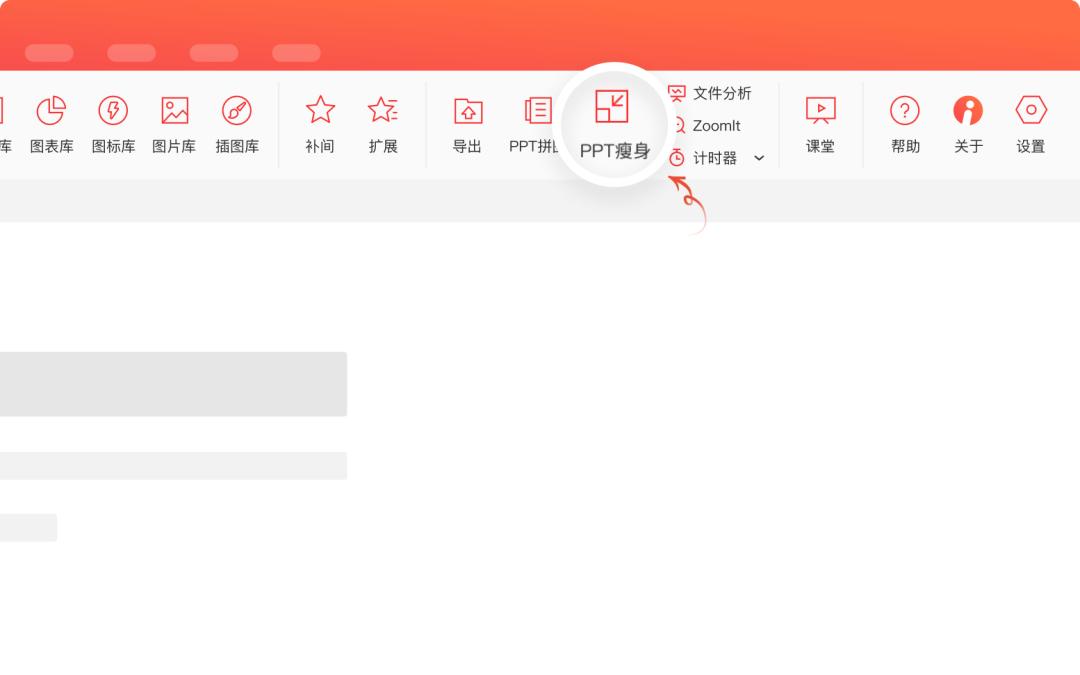This screenshot has height=675, width=1080.
Task: Open the 设置 settings
Action: (1031, 124)
